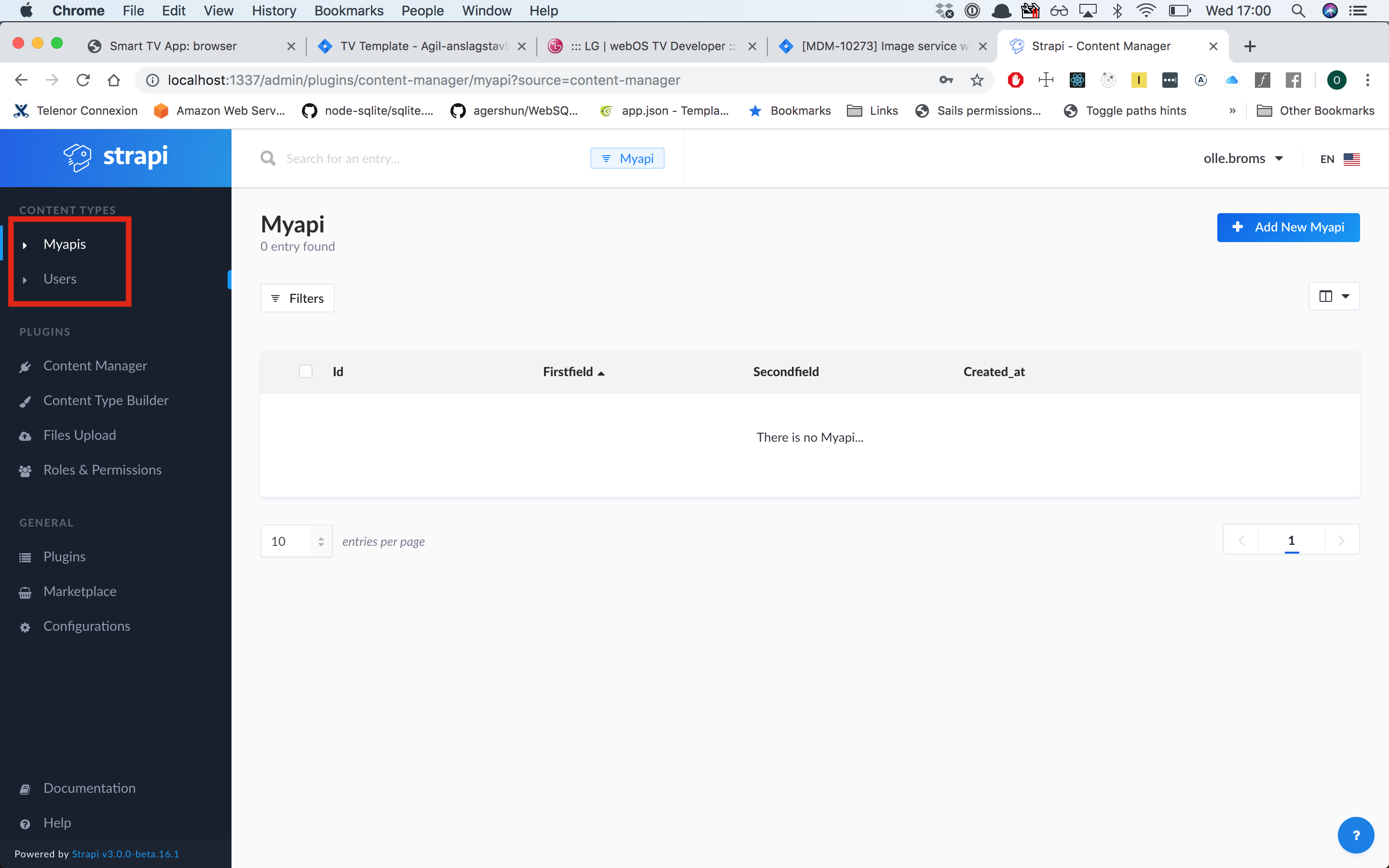
Task: Open the saved password key icon
Action: pyautogui.click(x=946, y=81)
